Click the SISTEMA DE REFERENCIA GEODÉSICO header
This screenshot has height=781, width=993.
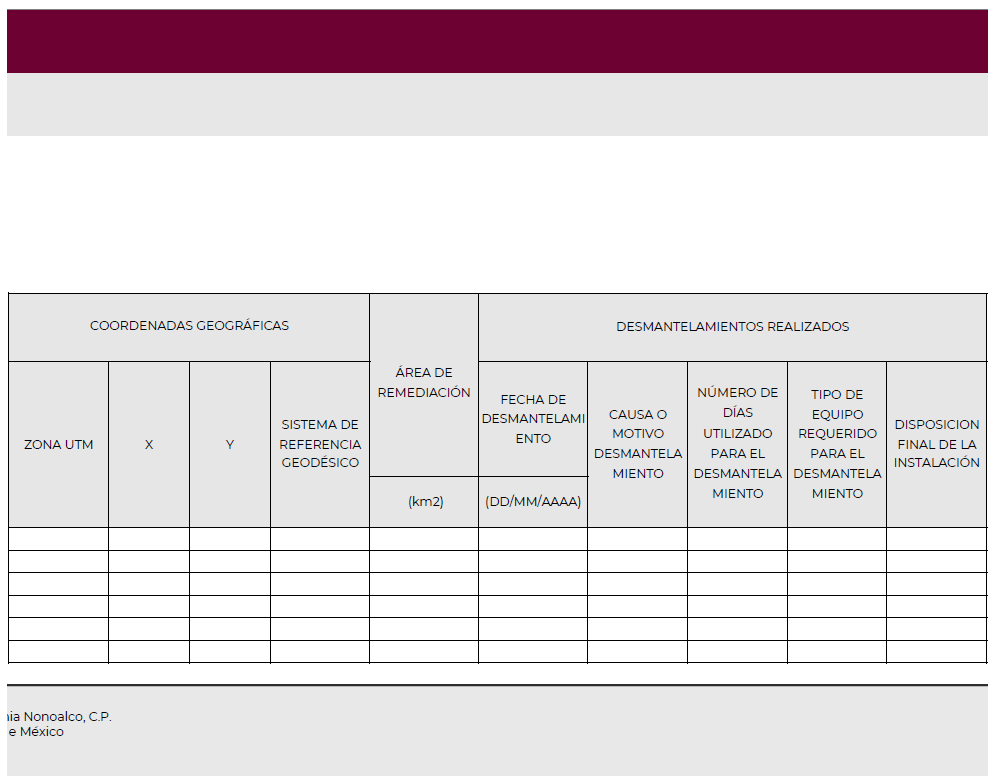click(320, 444)
